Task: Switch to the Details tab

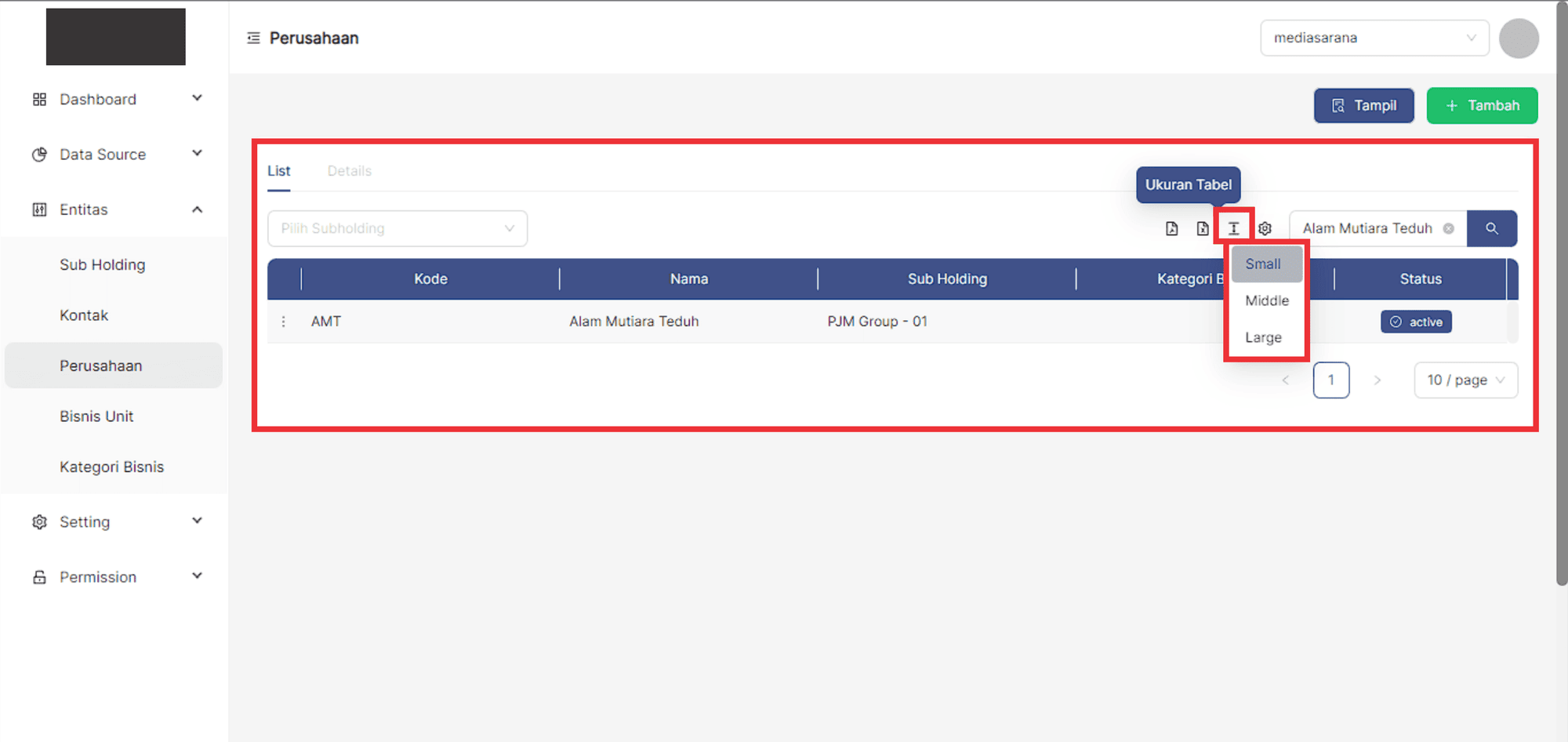Action: (349, 171)
